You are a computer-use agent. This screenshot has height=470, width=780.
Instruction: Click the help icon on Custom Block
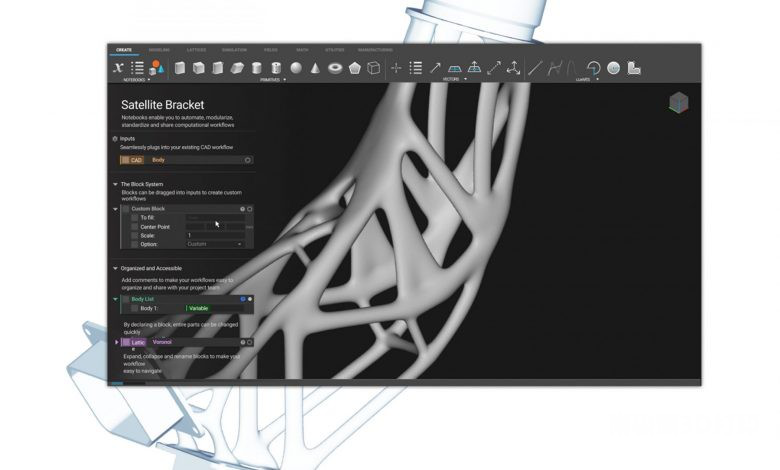coord(243,209)
